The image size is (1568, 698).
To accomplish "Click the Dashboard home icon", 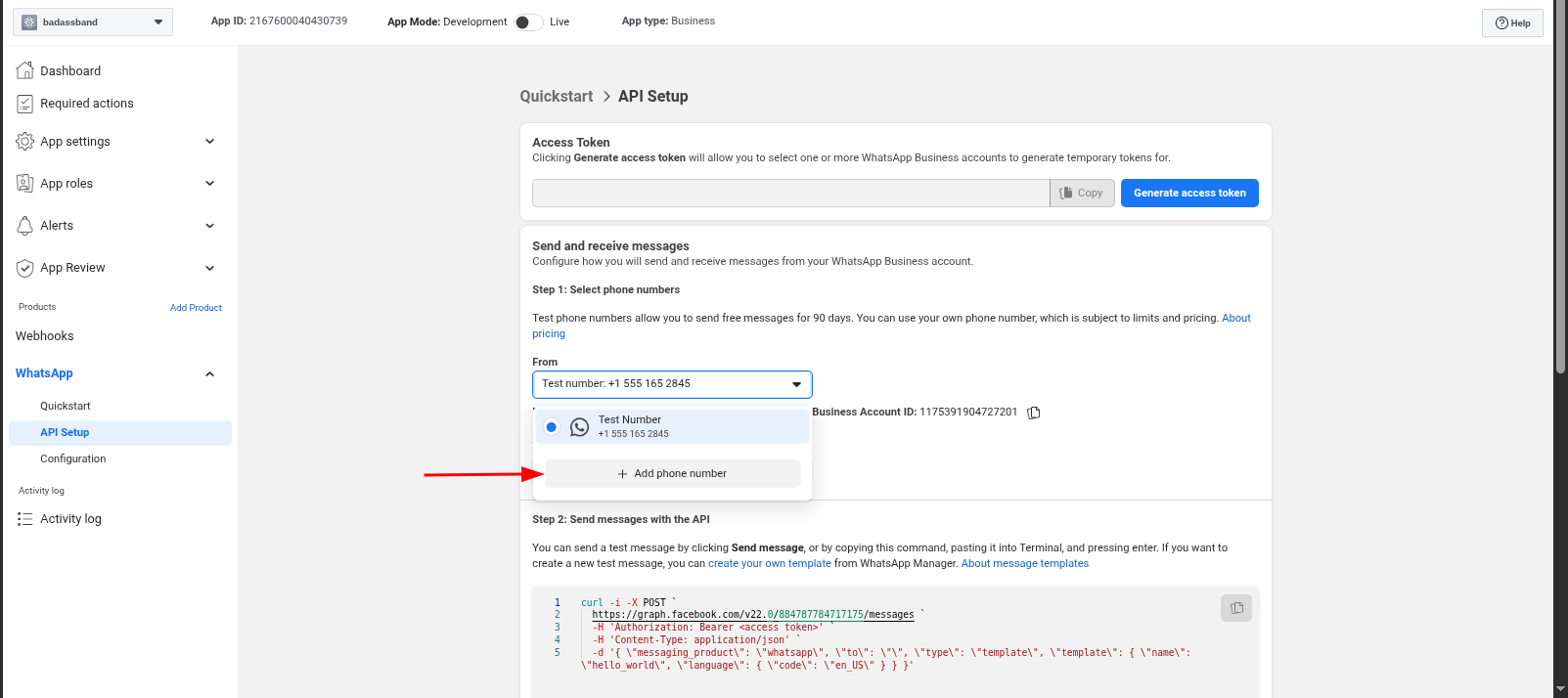I will tap(25, 70).
